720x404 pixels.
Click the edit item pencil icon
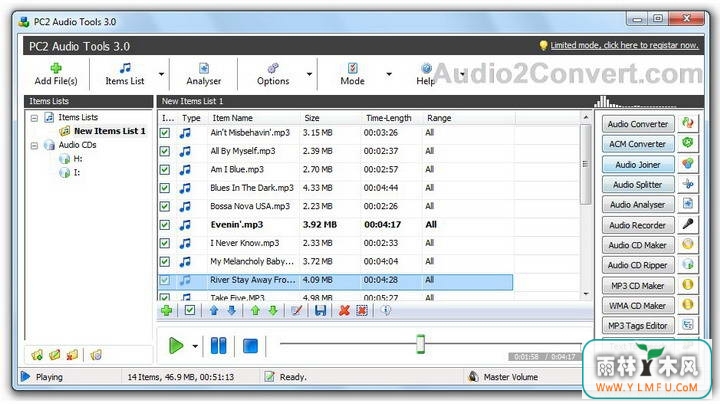[297, 311]
